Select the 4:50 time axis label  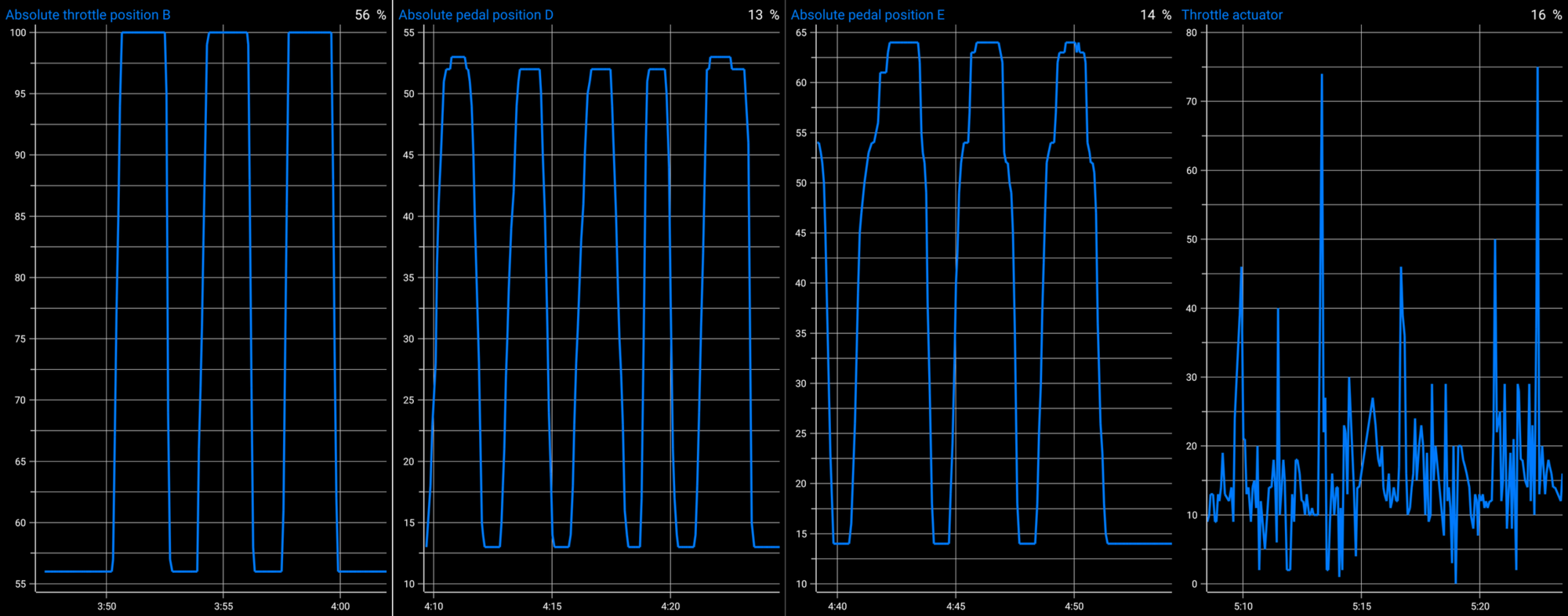pos(1074,606)
